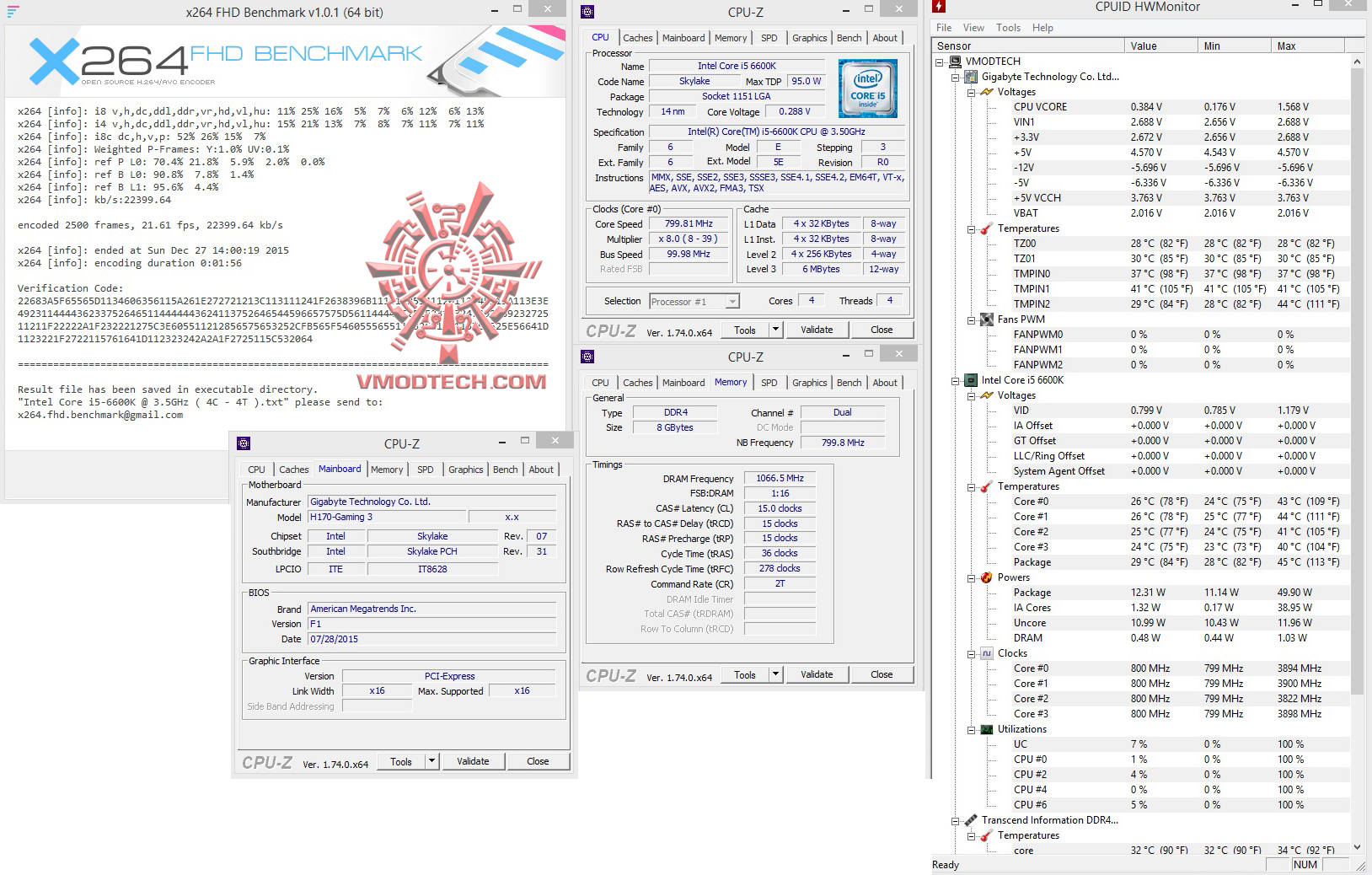Click the Fans PWM icon in HWMonitor
This screenshot has height=875, width=1372.
click(x=987, y=319)
